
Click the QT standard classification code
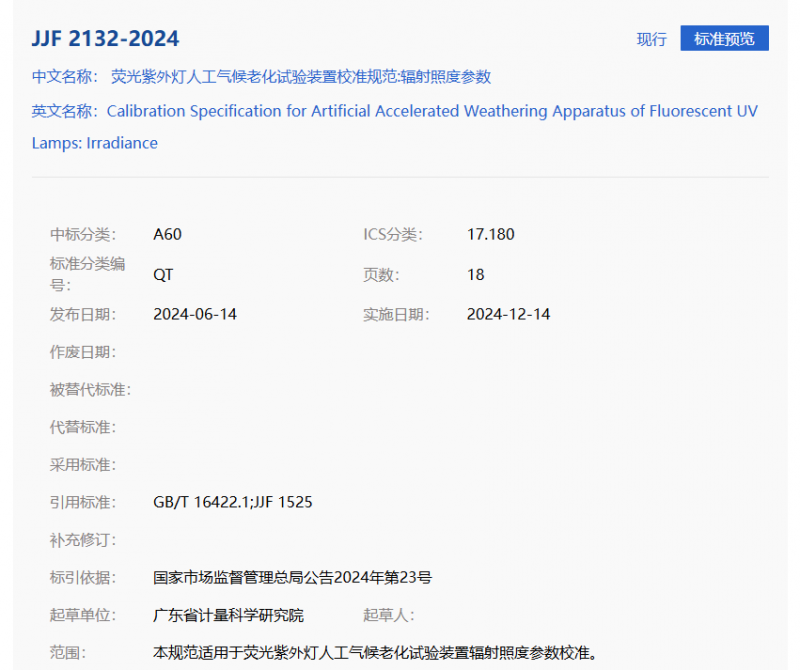coord(163,275)
